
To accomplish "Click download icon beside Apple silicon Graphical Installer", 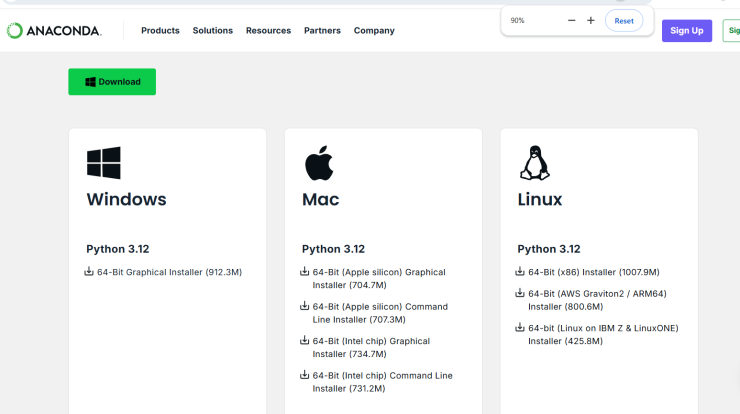I will tap(304, 271).
